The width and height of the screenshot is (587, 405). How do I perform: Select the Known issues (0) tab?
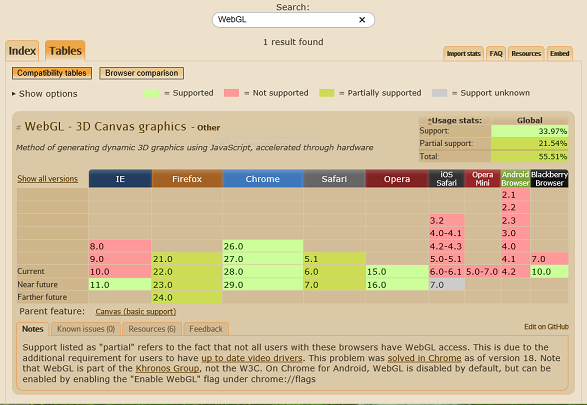click(86, 329)
